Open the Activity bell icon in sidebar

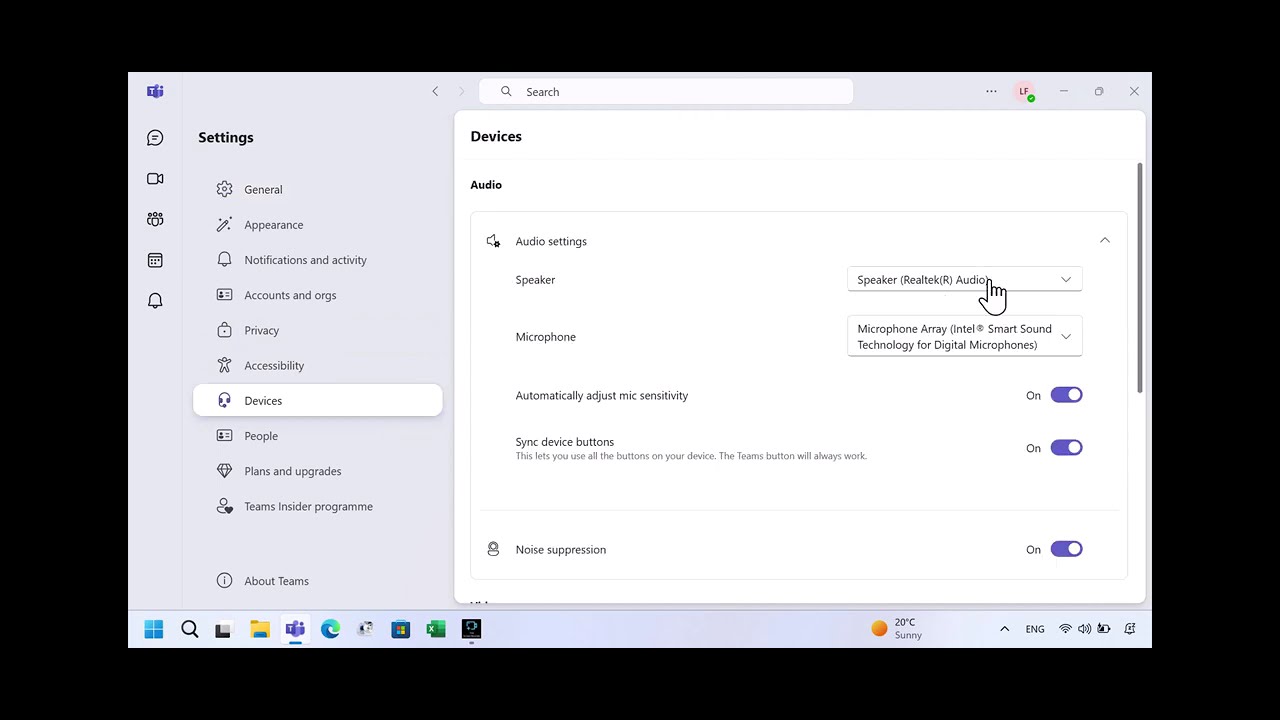155,301
